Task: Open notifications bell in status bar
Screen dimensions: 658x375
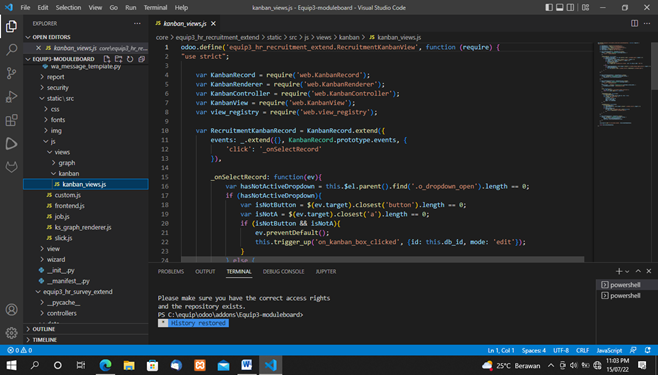Action: click(x=648, y=350)
